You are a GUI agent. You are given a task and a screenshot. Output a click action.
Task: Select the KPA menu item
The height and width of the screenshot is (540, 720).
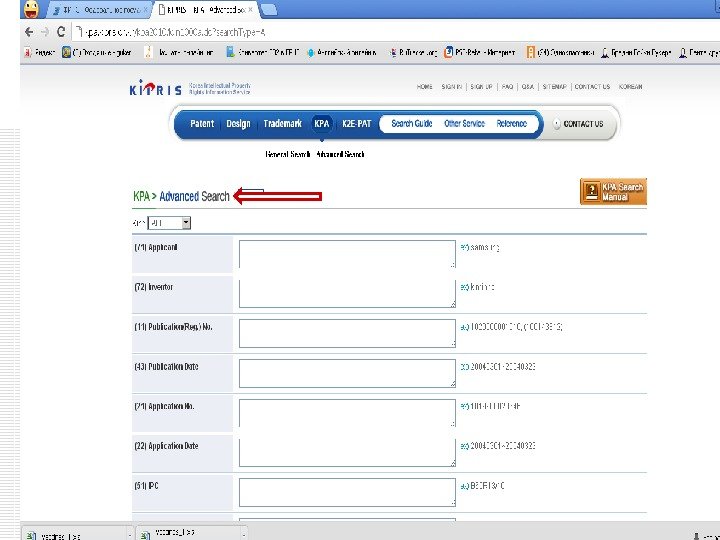coord(321,124)
